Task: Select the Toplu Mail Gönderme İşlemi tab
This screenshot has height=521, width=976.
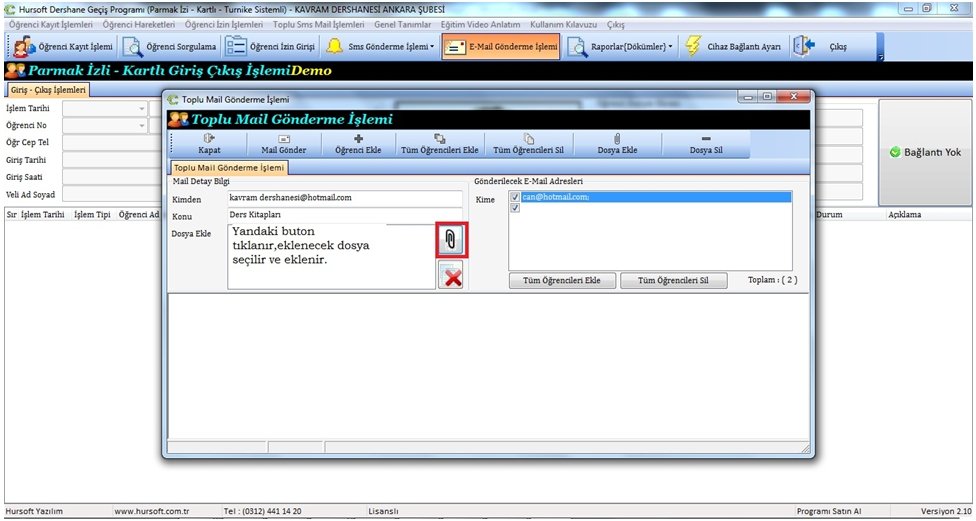Action: point(229,168)
